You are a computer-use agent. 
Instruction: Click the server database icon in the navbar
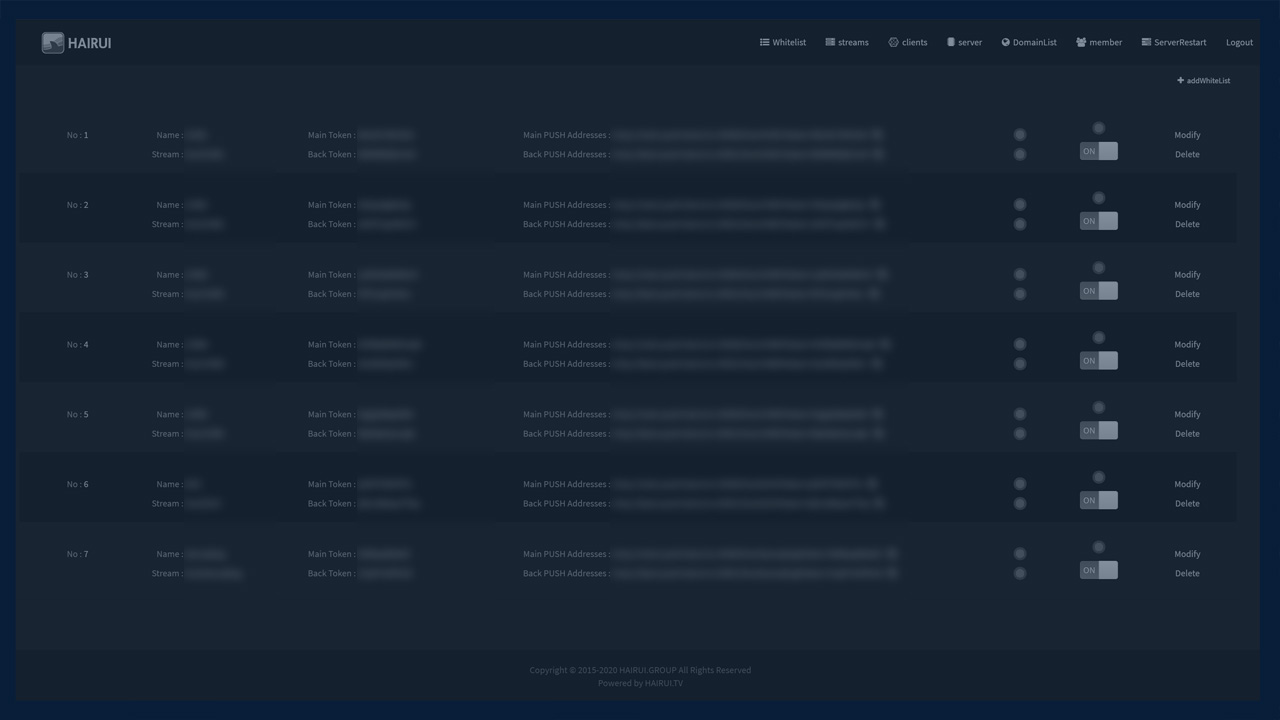coord(951,42)
